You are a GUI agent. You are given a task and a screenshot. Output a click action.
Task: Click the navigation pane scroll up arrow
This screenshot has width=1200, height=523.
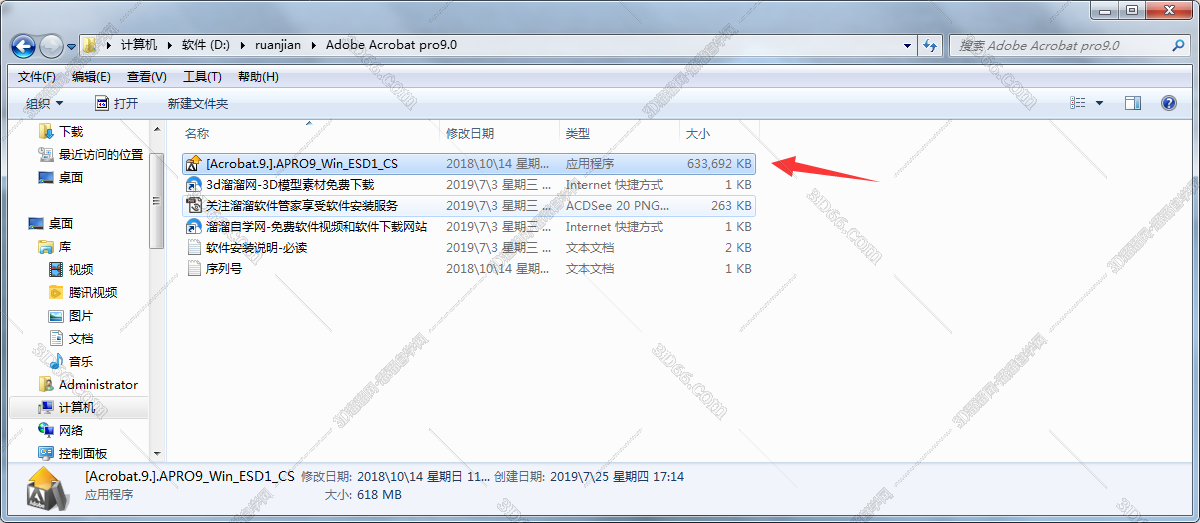157,131
